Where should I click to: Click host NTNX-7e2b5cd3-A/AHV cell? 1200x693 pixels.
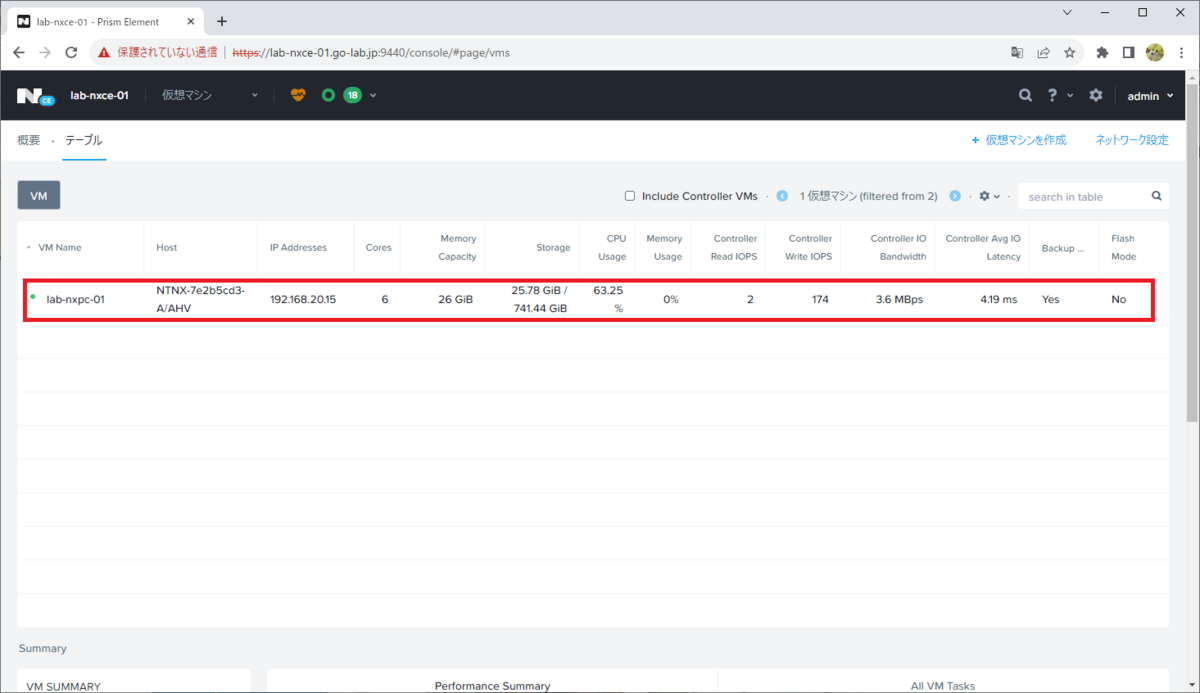[201, 299]
